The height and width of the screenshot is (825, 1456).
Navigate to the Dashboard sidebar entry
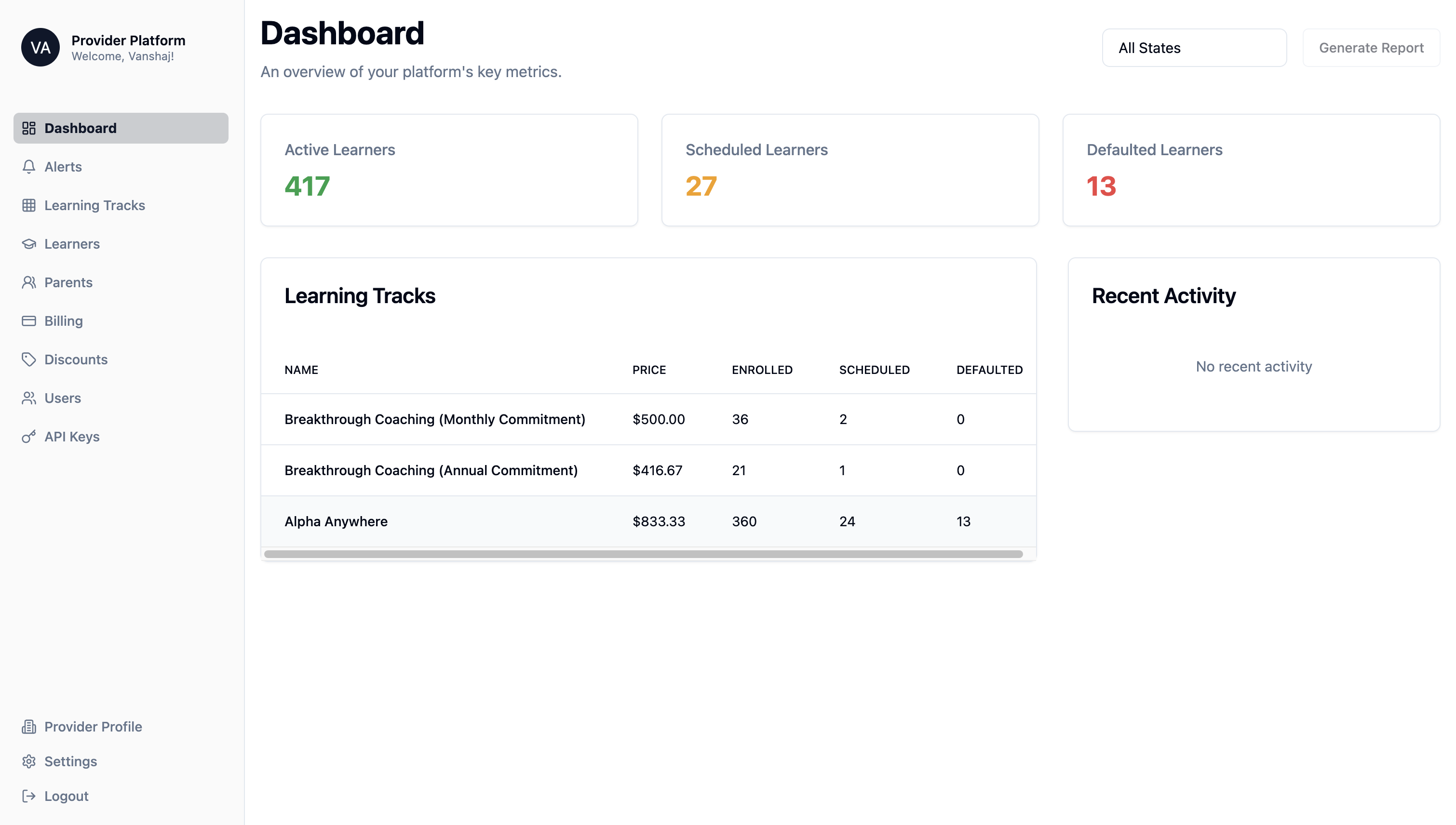pos(80,128)
